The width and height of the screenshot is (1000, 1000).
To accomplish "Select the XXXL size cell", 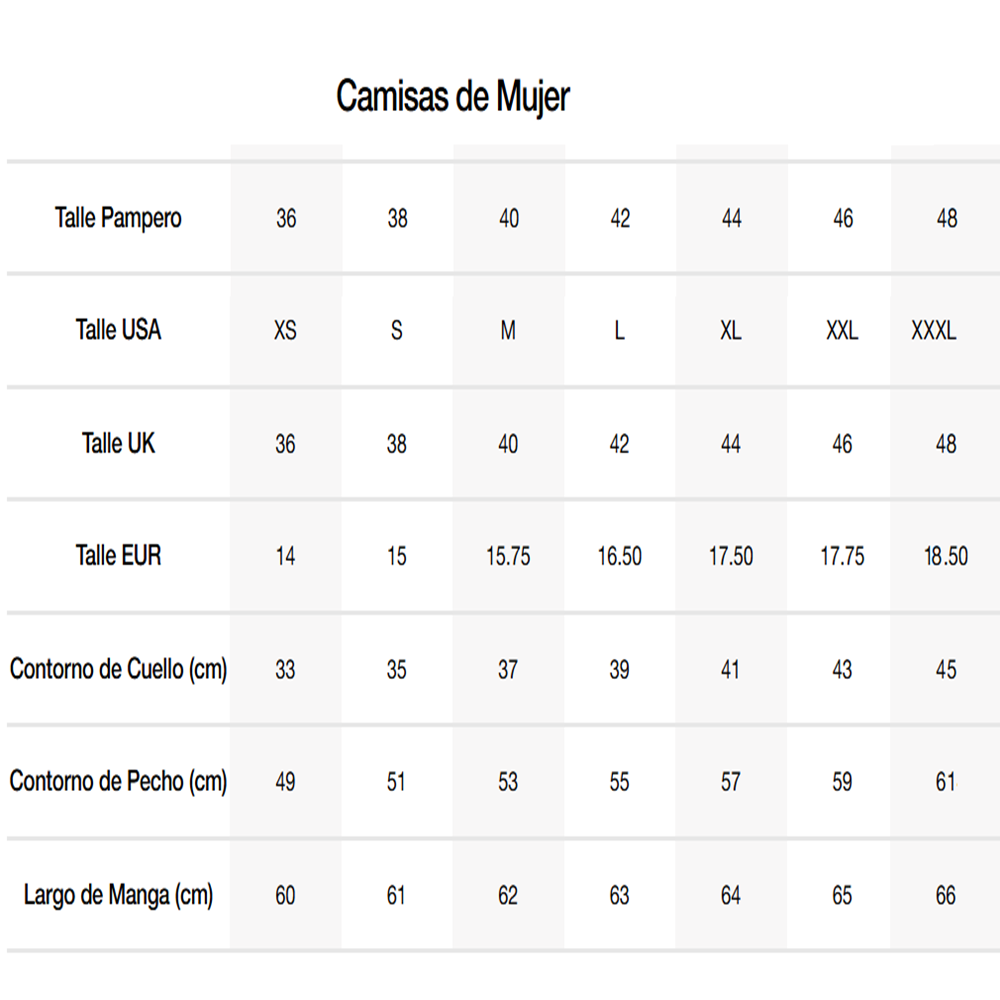I will pyautogui.click(x=934, y=331).
